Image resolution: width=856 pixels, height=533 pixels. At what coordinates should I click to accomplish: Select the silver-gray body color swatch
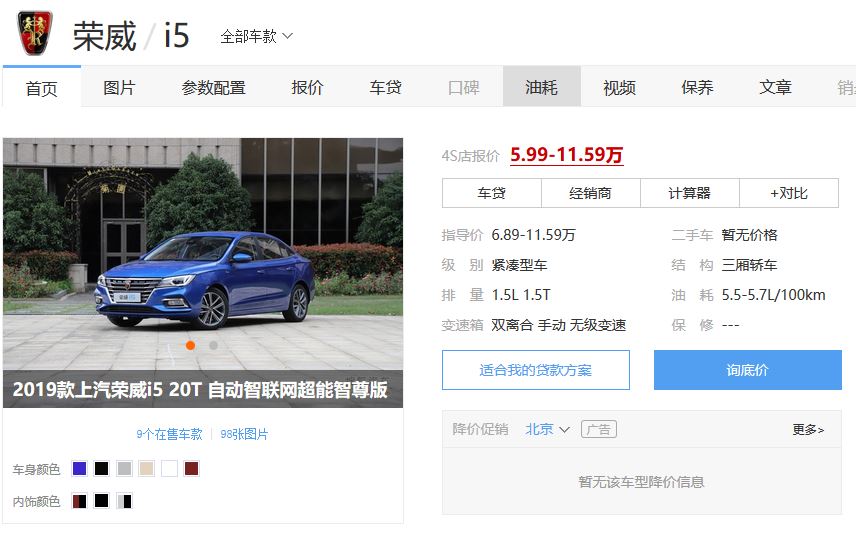click(x=124, y=469)
